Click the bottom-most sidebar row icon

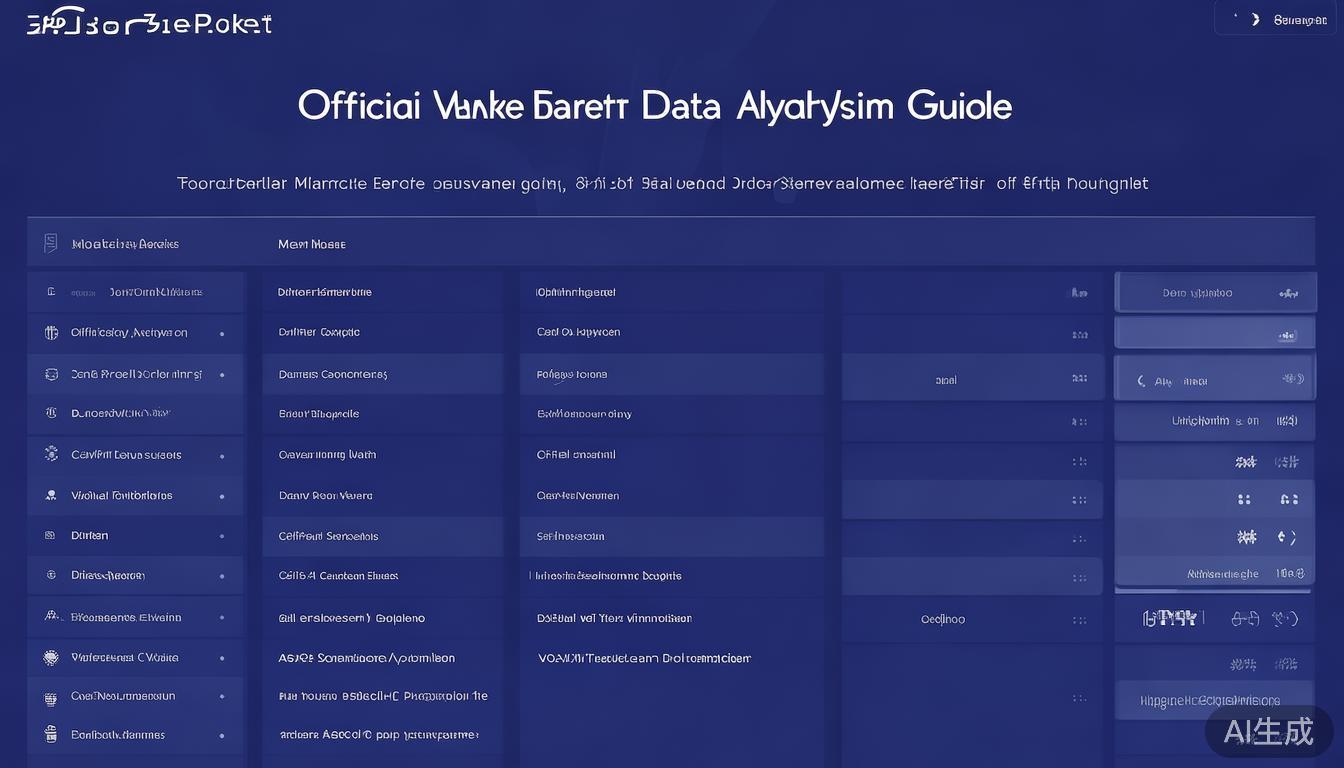(x=50, y=734)
